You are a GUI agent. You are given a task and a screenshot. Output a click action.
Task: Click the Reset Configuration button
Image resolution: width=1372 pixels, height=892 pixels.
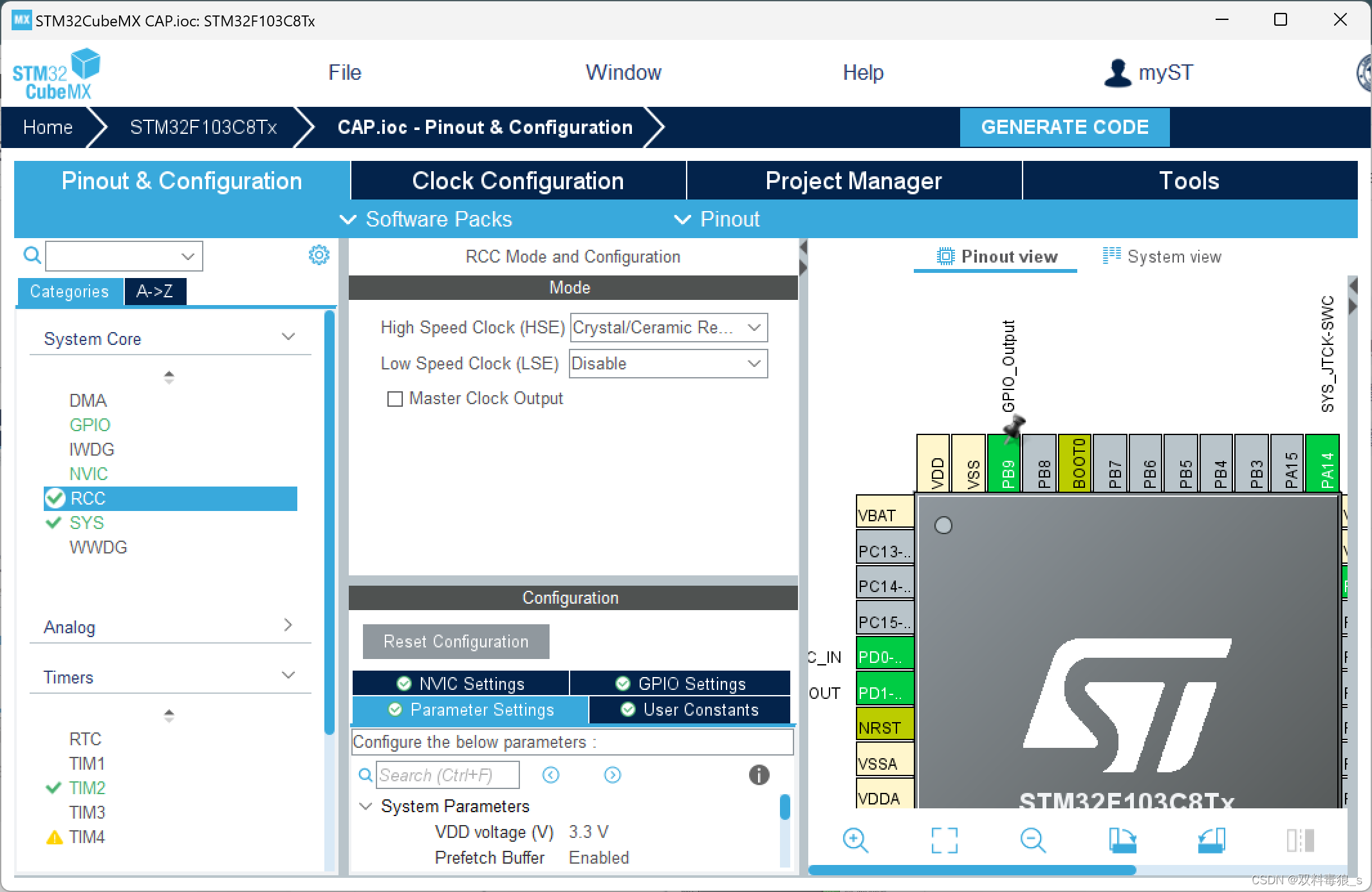point(456,642)
